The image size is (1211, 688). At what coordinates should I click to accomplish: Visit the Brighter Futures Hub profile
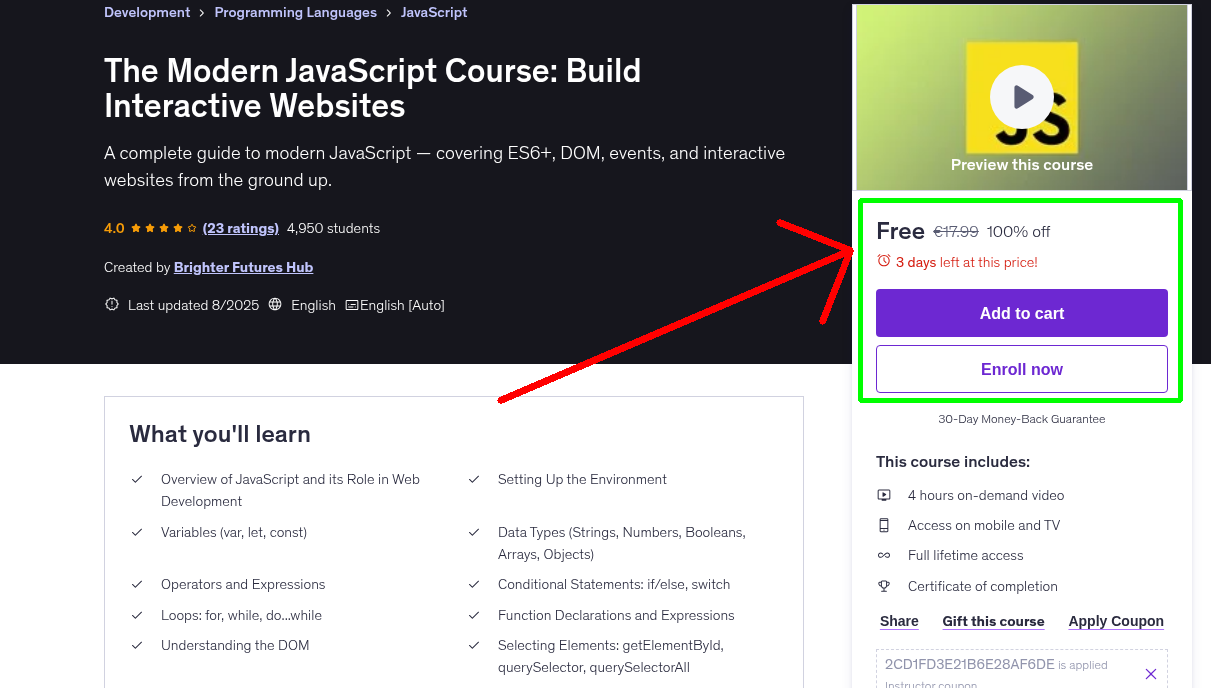coord(243,267)
